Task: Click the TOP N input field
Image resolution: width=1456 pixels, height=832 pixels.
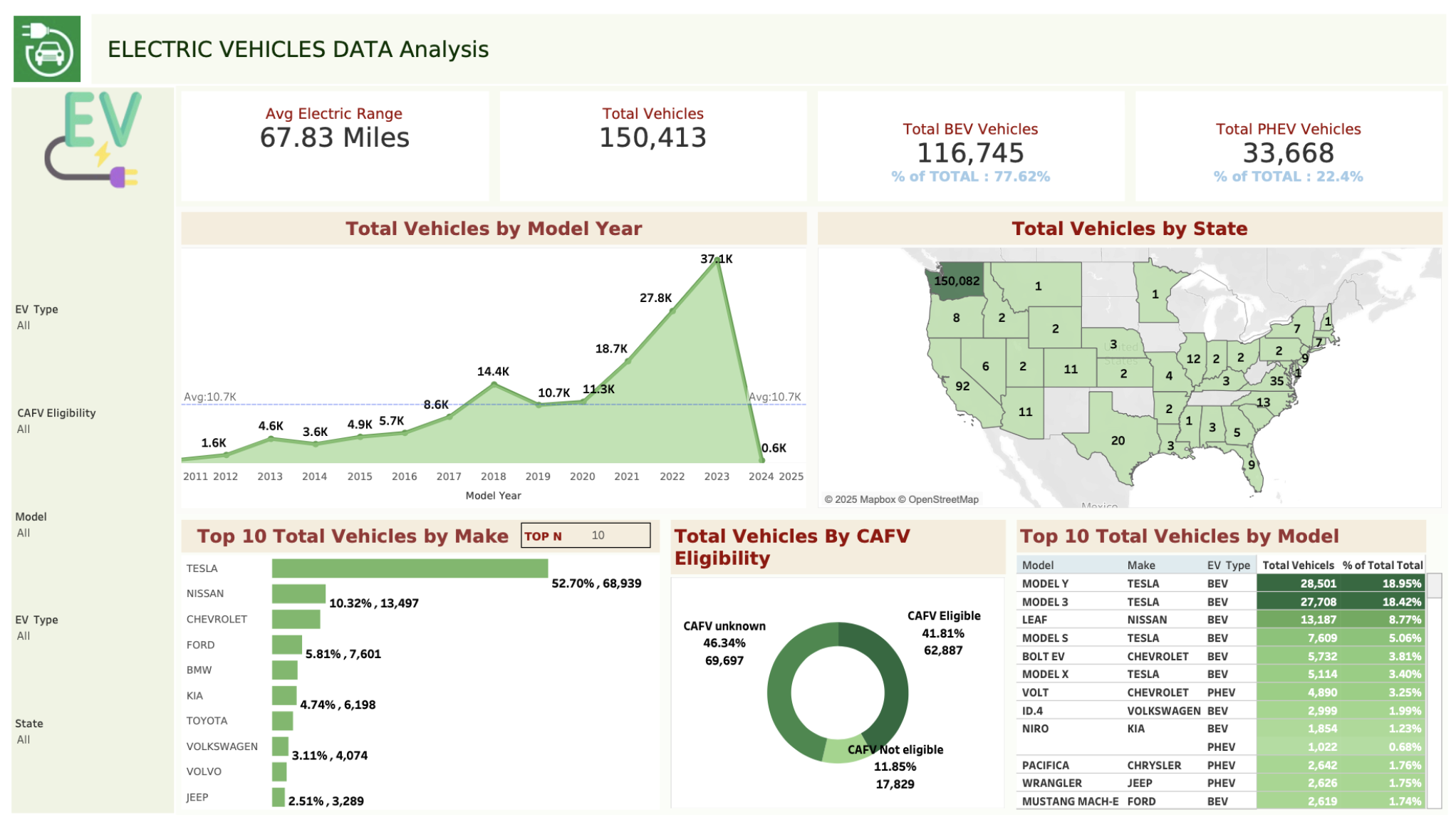Action: pyautogui.click(x=598, y=536)
